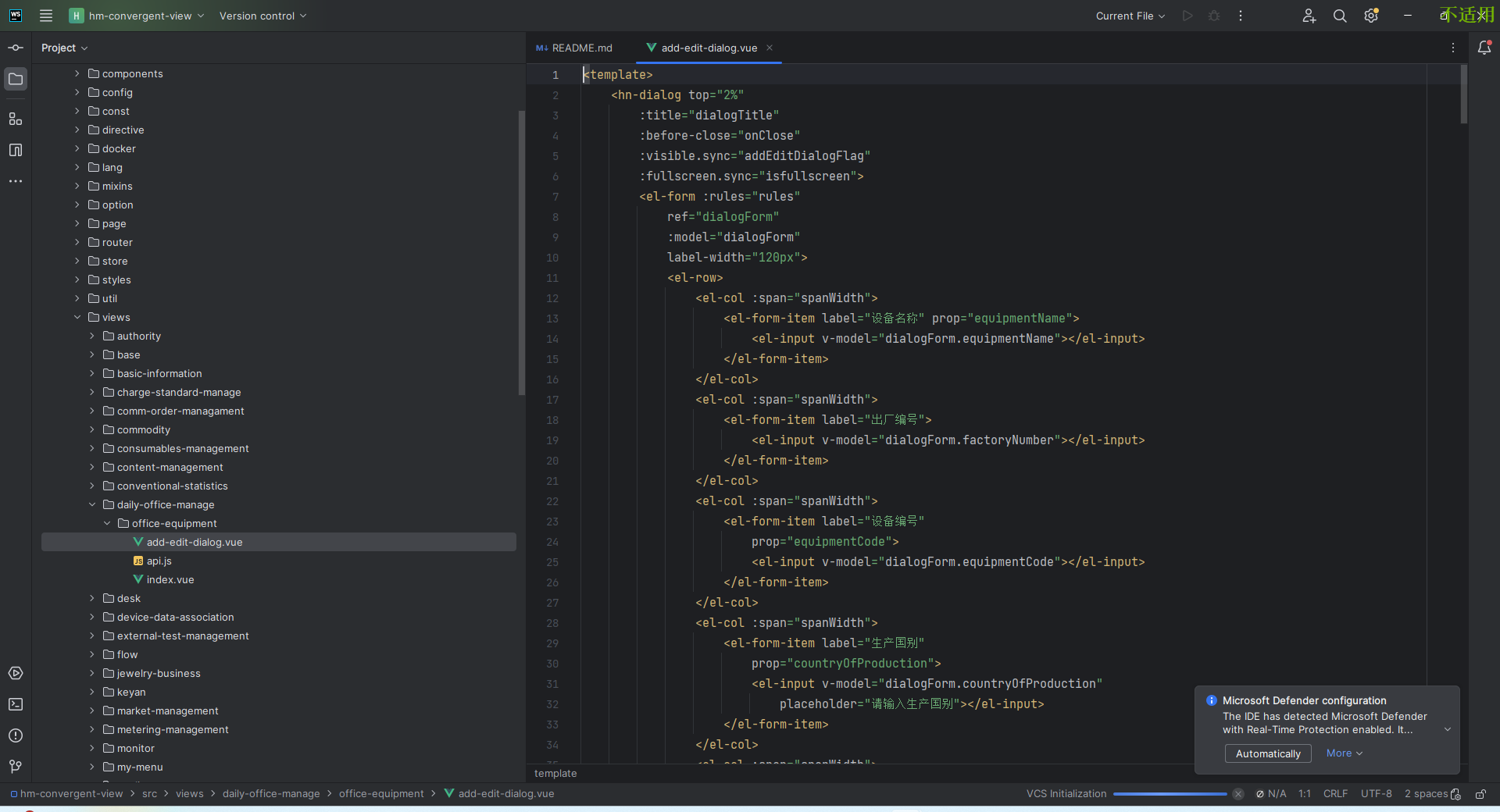Screen dimensions: 1500x812
Task: Open Search Everywhere magnifier
Action: (x=1340, y=16)
